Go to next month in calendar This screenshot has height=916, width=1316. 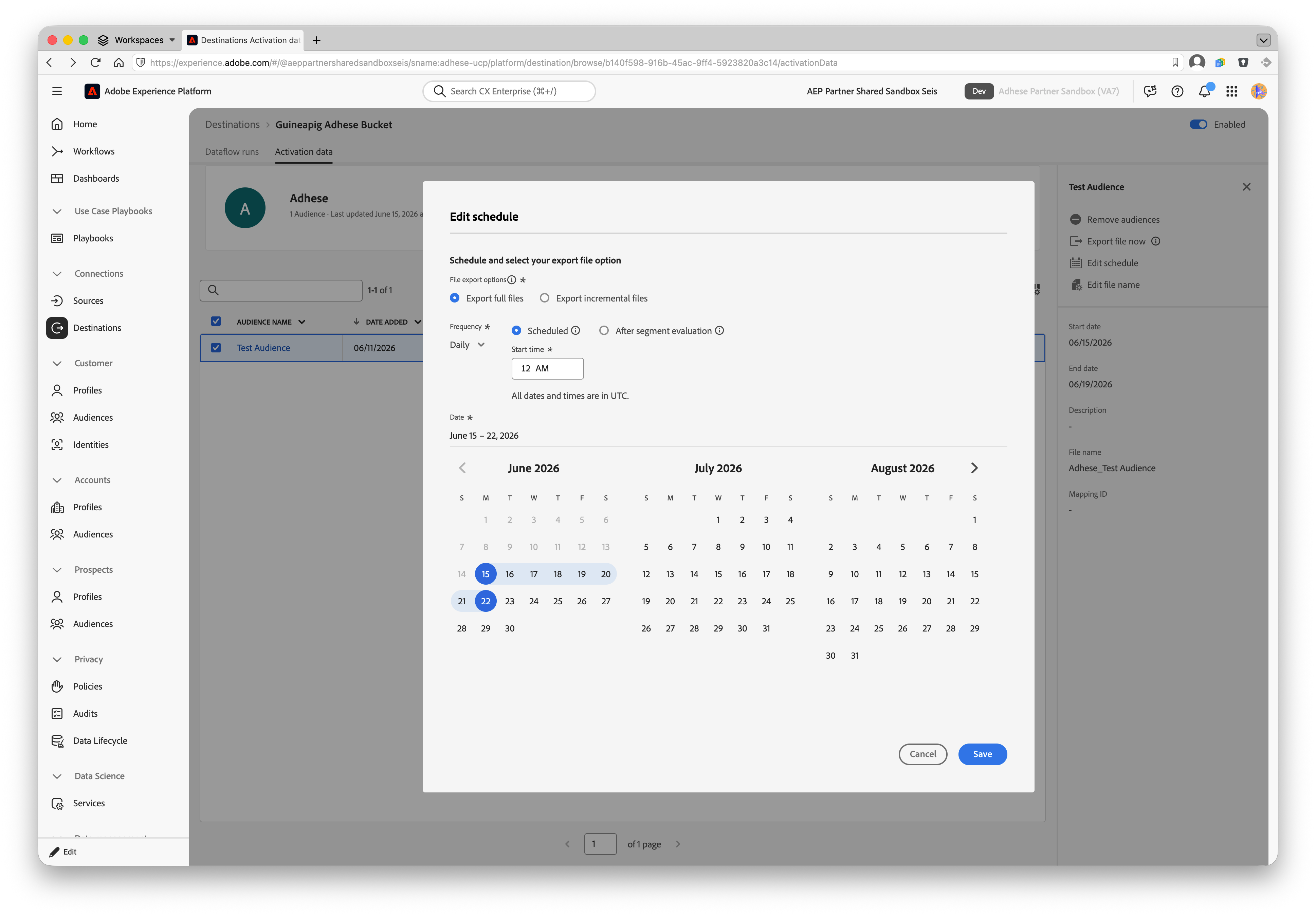[x=974, y=468]
